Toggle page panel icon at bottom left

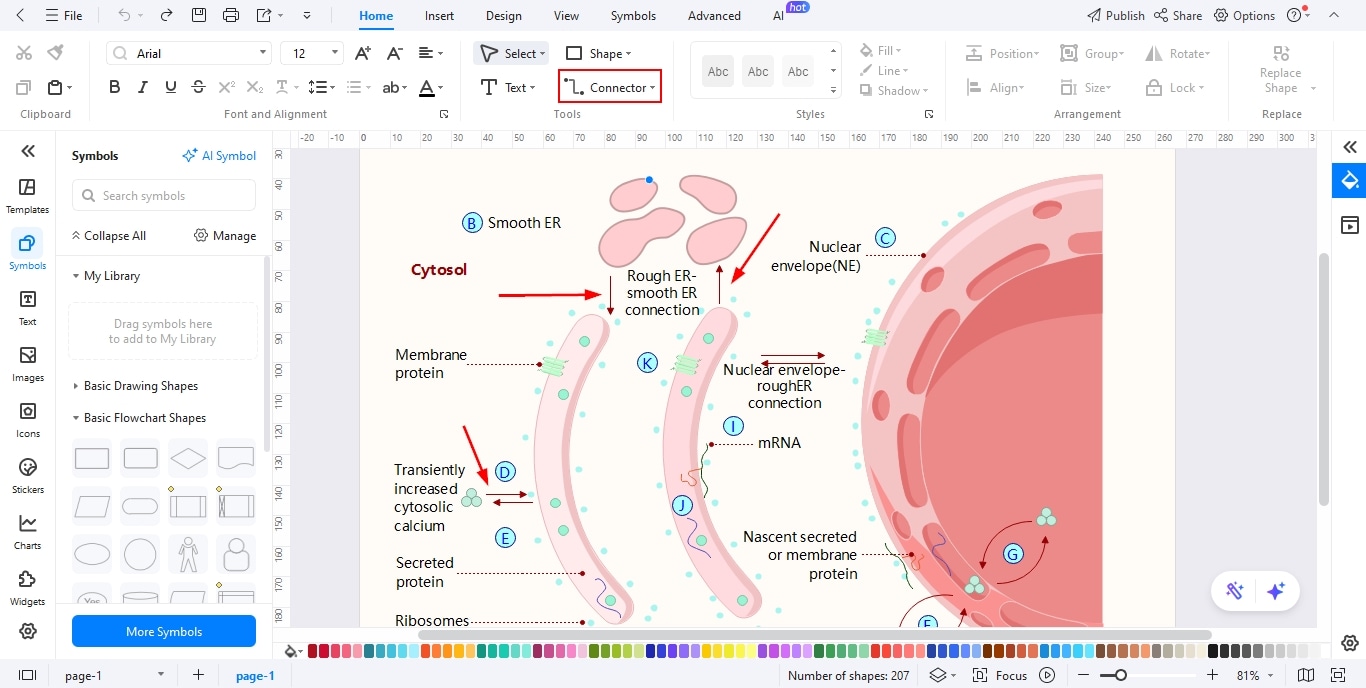pos(27,675)
